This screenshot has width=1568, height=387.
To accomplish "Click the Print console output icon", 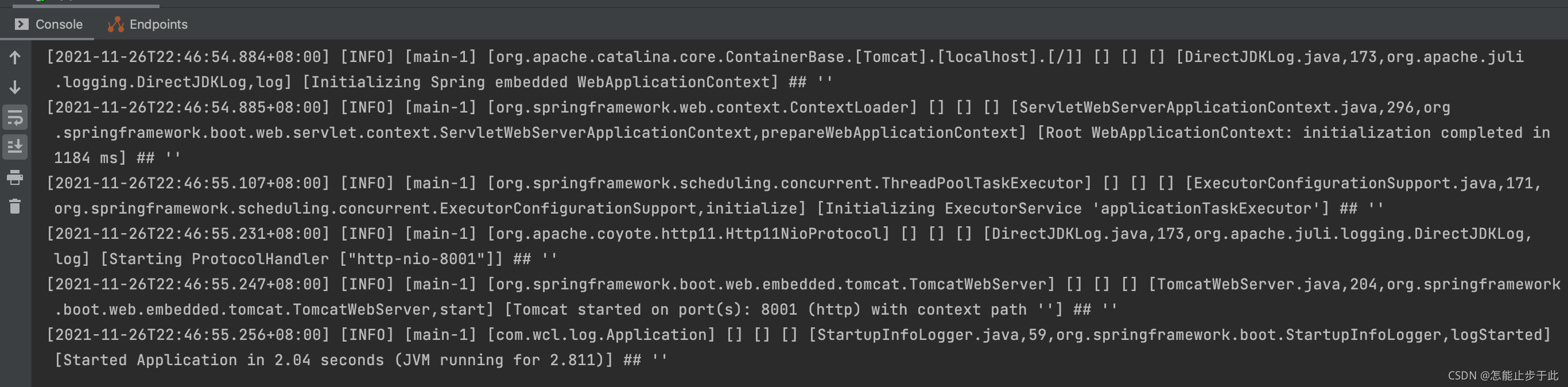I will coord(15,177).
